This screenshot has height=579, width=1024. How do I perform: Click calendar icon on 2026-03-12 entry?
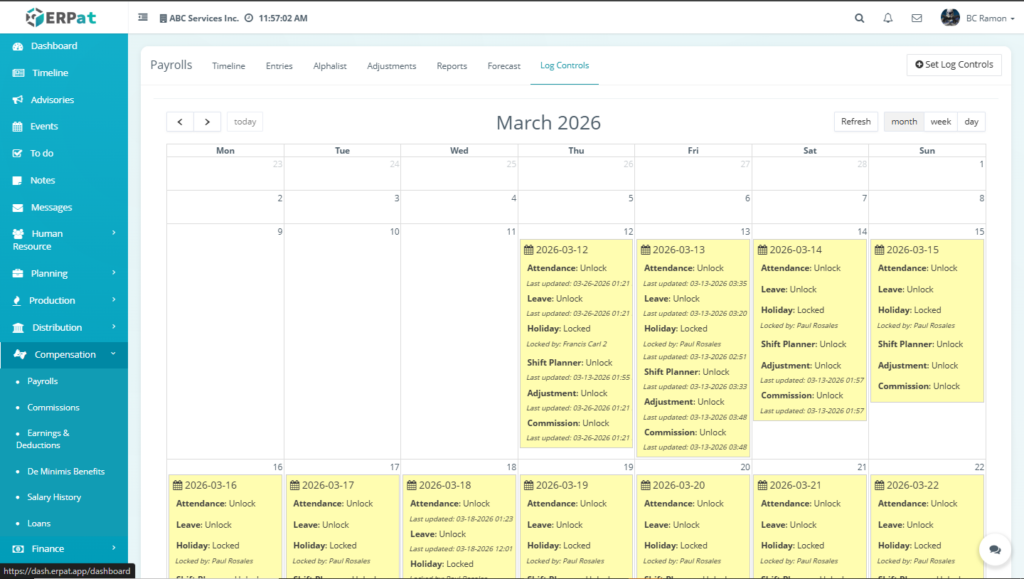coord(529,250)
